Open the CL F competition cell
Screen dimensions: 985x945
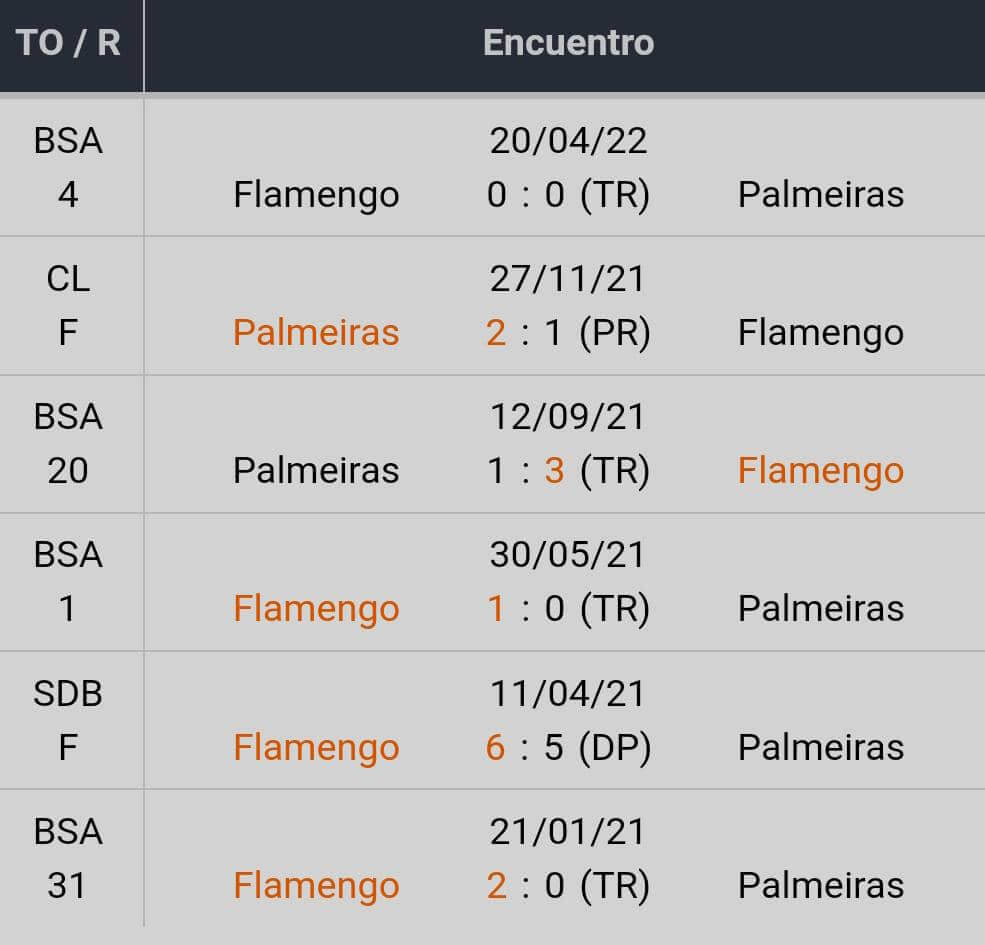68,305
